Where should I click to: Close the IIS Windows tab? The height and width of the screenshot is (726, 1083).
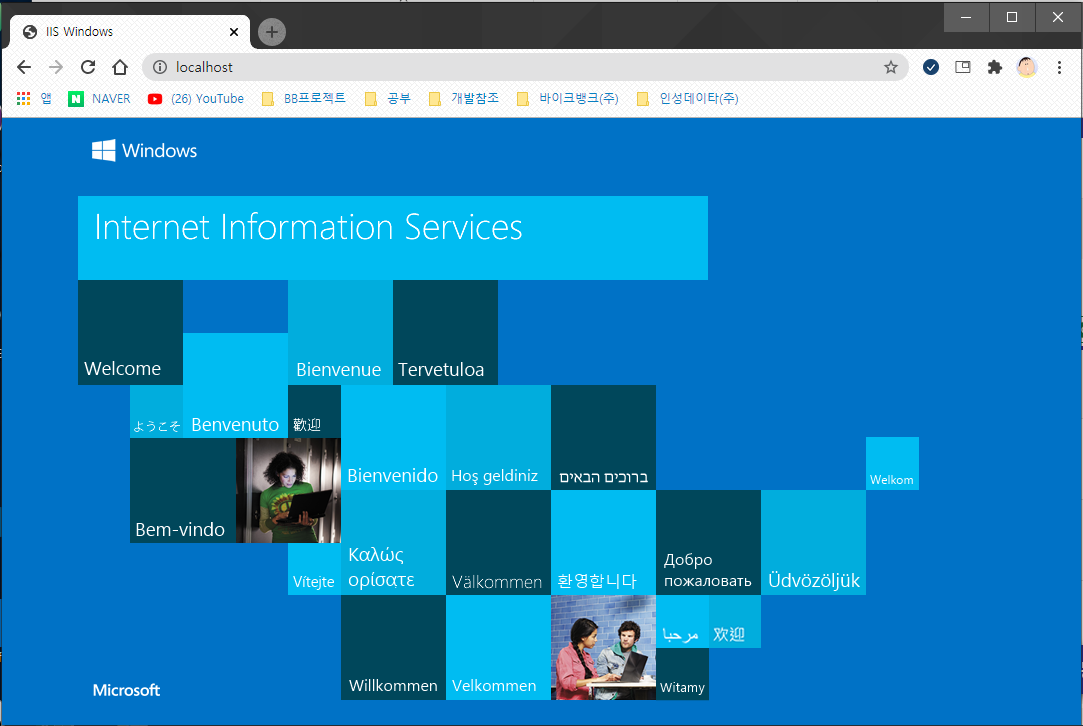click(x=233, y=32)
